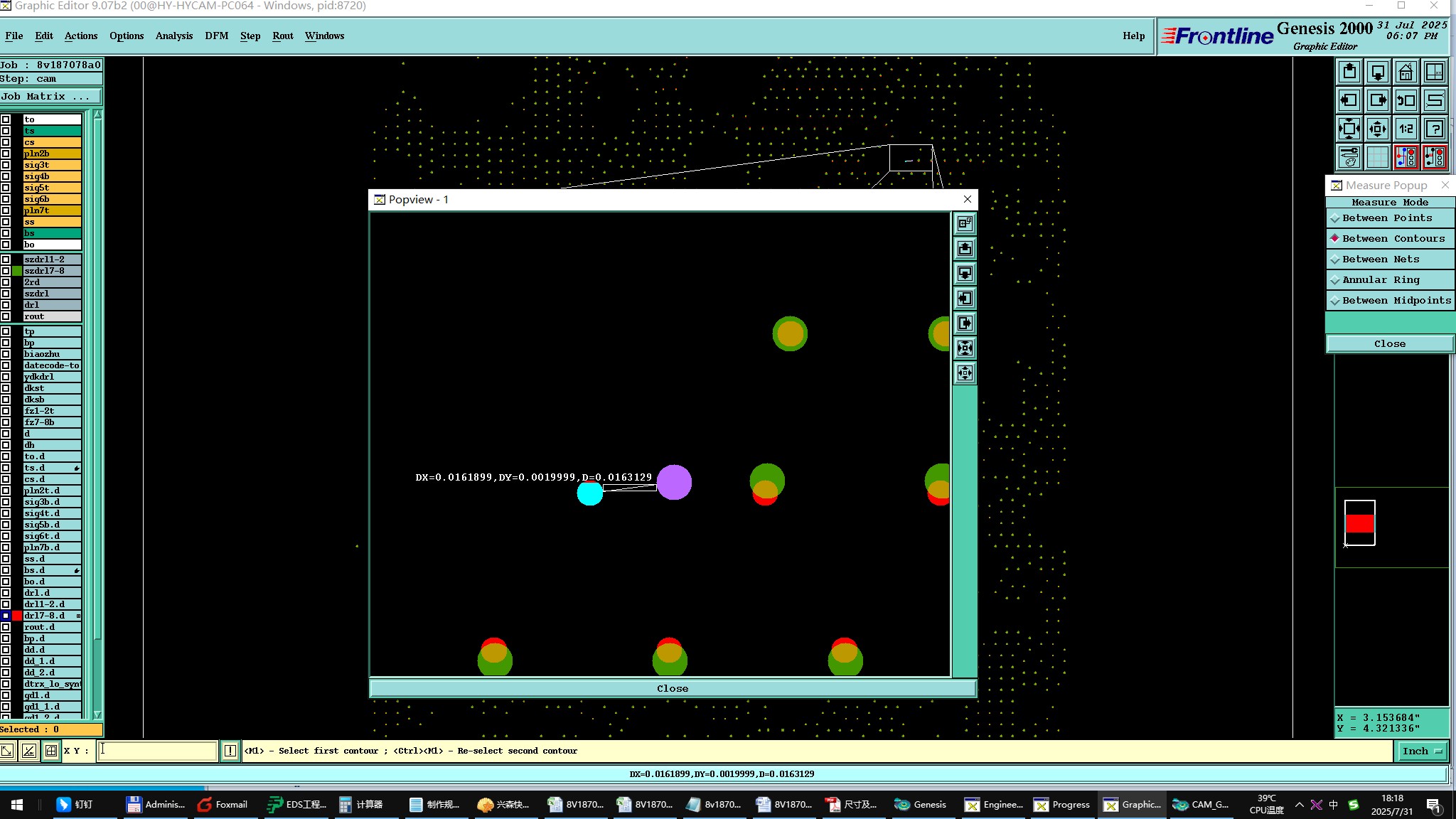Screen dimensions: 1456x819
Task: Click the 1:2 zoom scale icon
Action: coord(1406,129)
